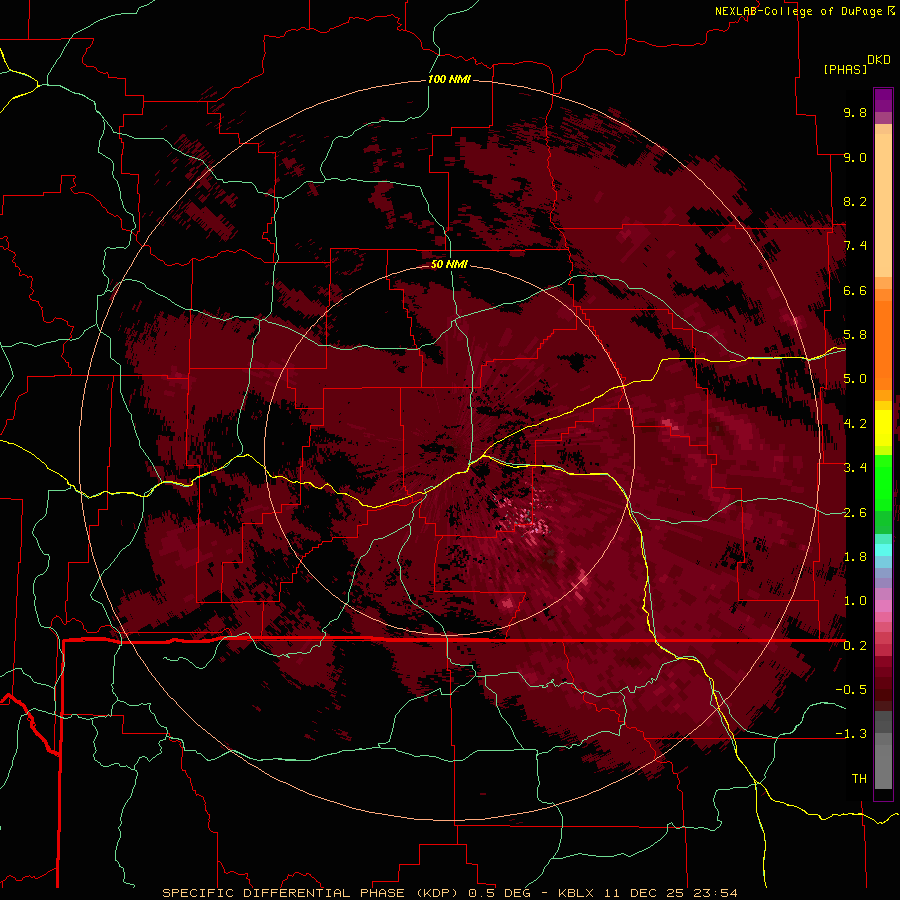Click the 5.0 value on color scale
This screenshot has width=900, height=900.
855,379
